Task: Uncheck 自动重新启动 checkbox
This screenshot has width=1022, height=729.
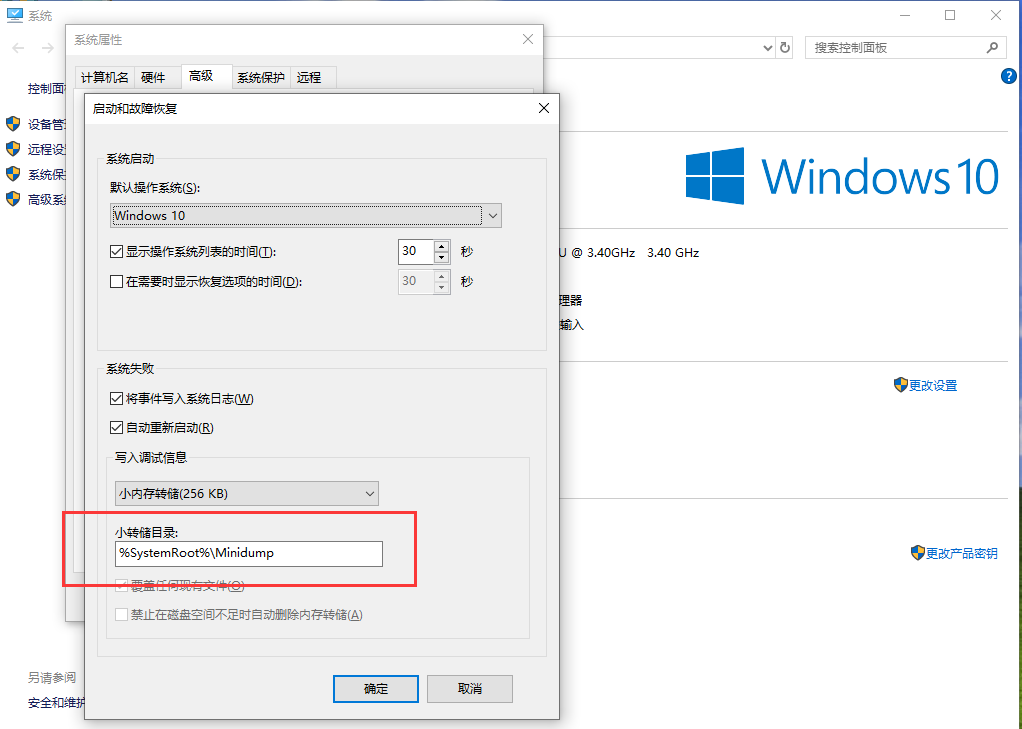Action: (x=117, y=428)
